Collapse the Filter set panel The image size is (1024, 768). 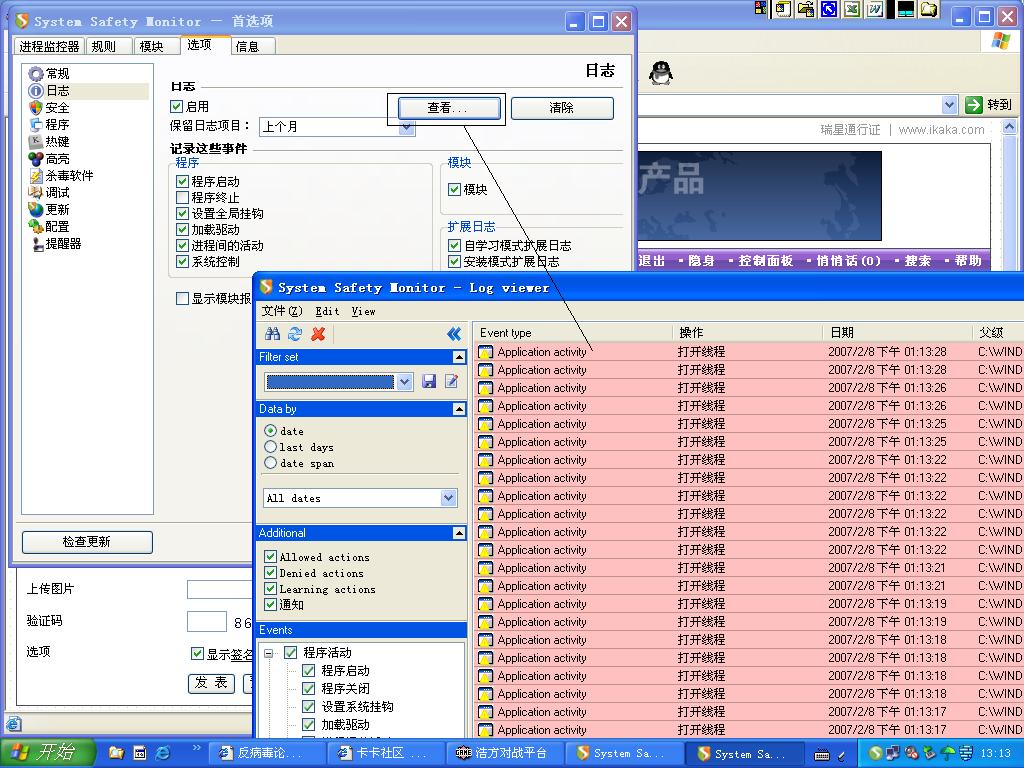point(459,357)
